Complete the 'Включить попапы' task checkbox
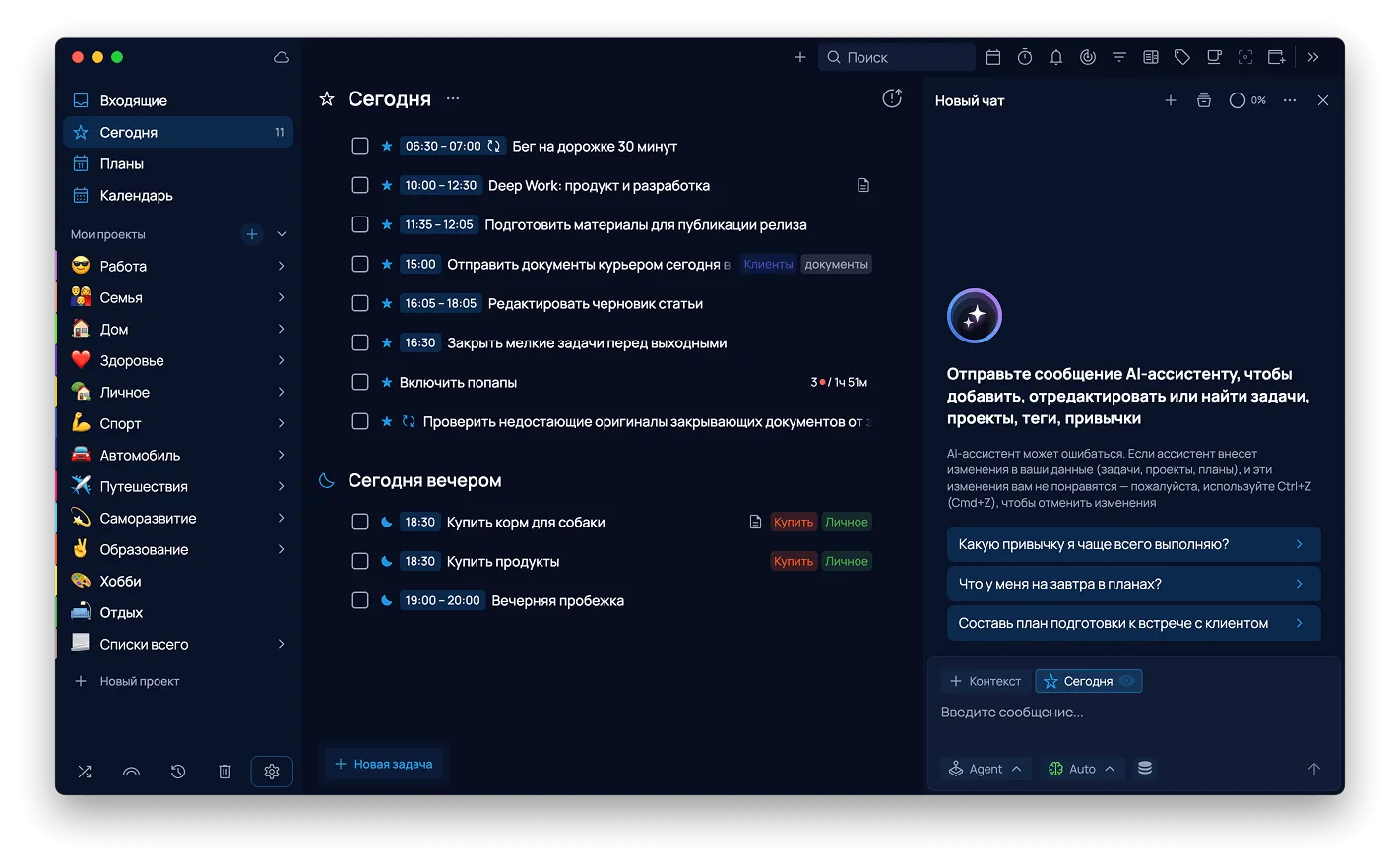This screenshot has width=1400, height=868. (x=360, y=382)
